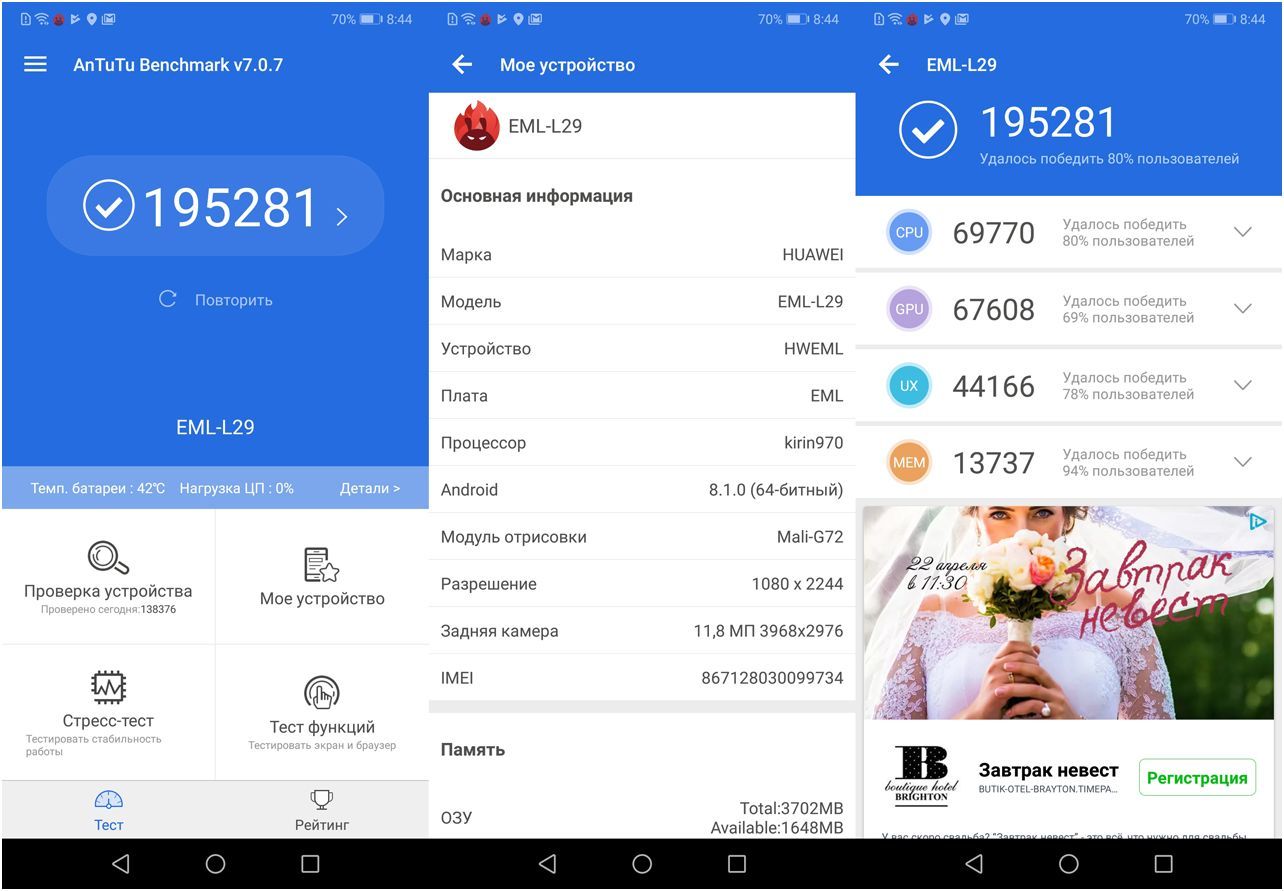
Task: Select the CPU score badge icon
Action: [908, 232]
